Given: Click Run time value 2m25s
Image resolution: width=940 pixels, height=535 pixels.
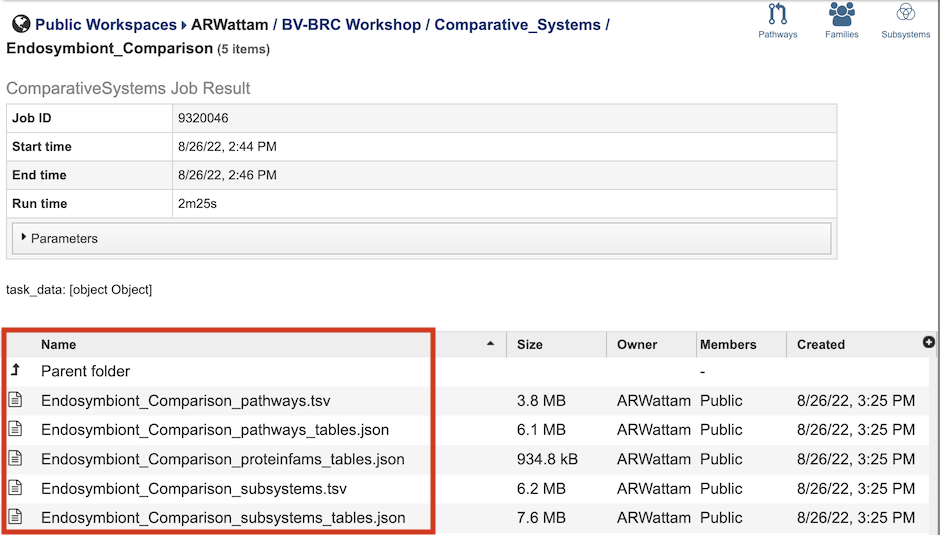Looking at the screenshot, I should point(197,204).
